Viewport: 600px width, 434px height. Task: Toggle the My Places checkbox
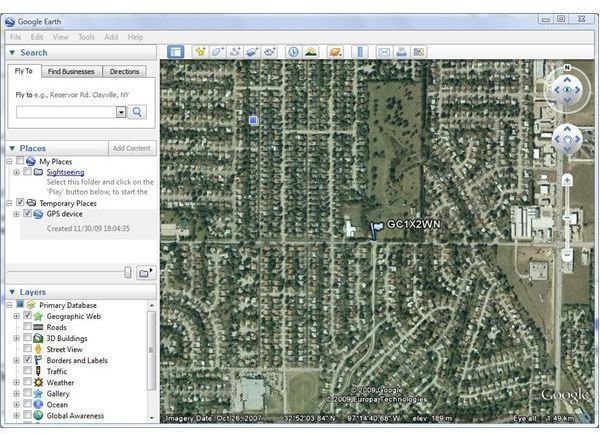[20, 161]
